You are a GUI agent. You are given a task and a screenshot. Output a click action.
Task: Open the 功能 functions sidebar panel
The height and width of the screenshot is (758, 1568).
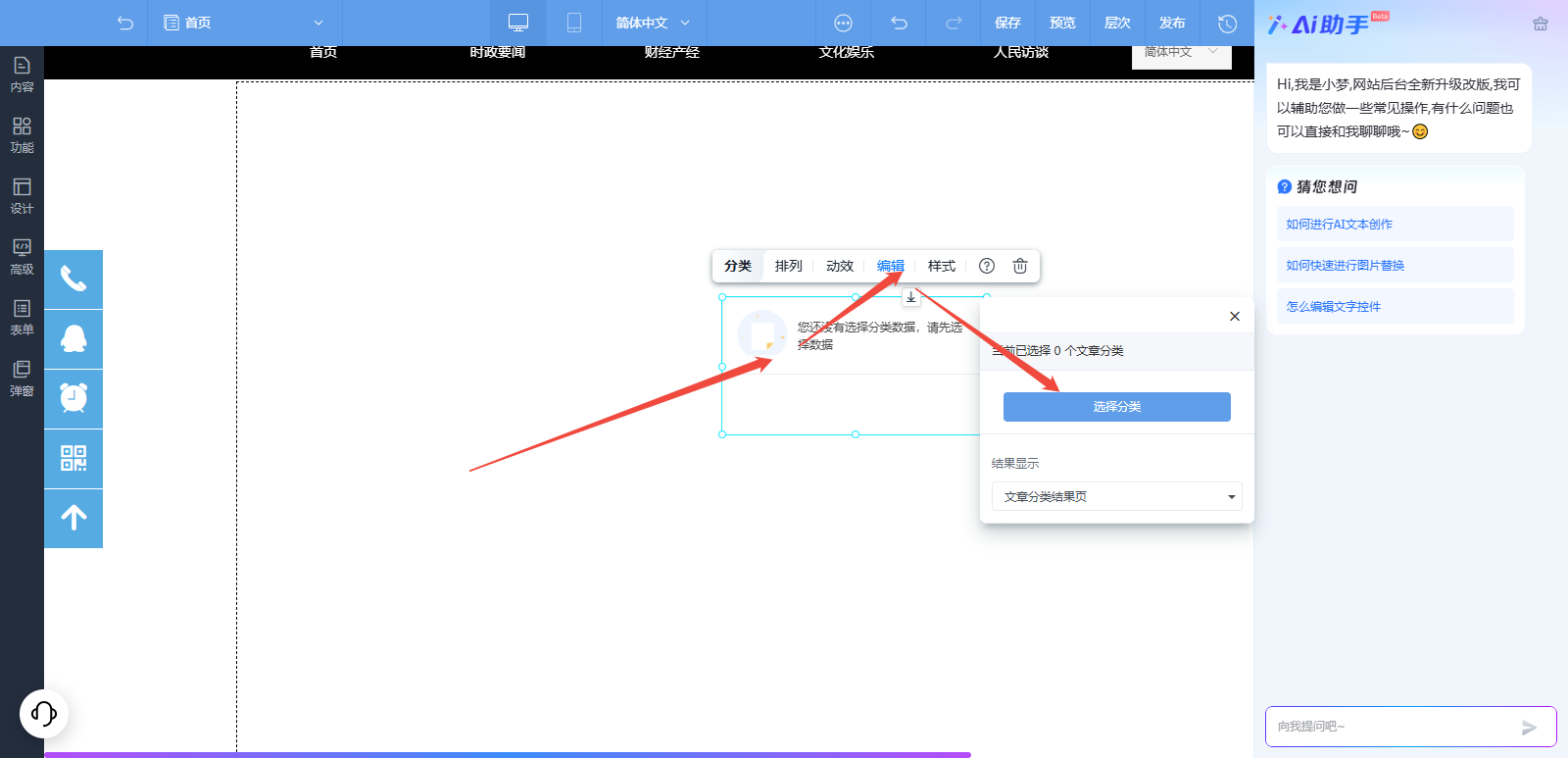[x=22, y=135]
